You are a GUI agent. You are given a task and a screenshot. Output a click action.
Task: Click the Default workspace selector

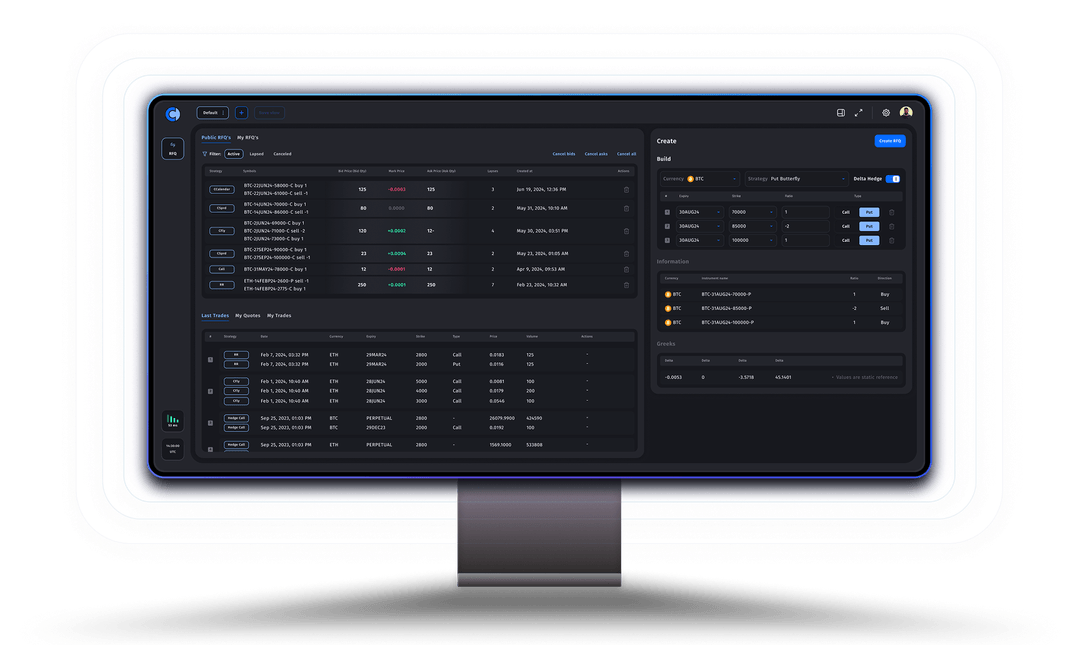(211, 112)
